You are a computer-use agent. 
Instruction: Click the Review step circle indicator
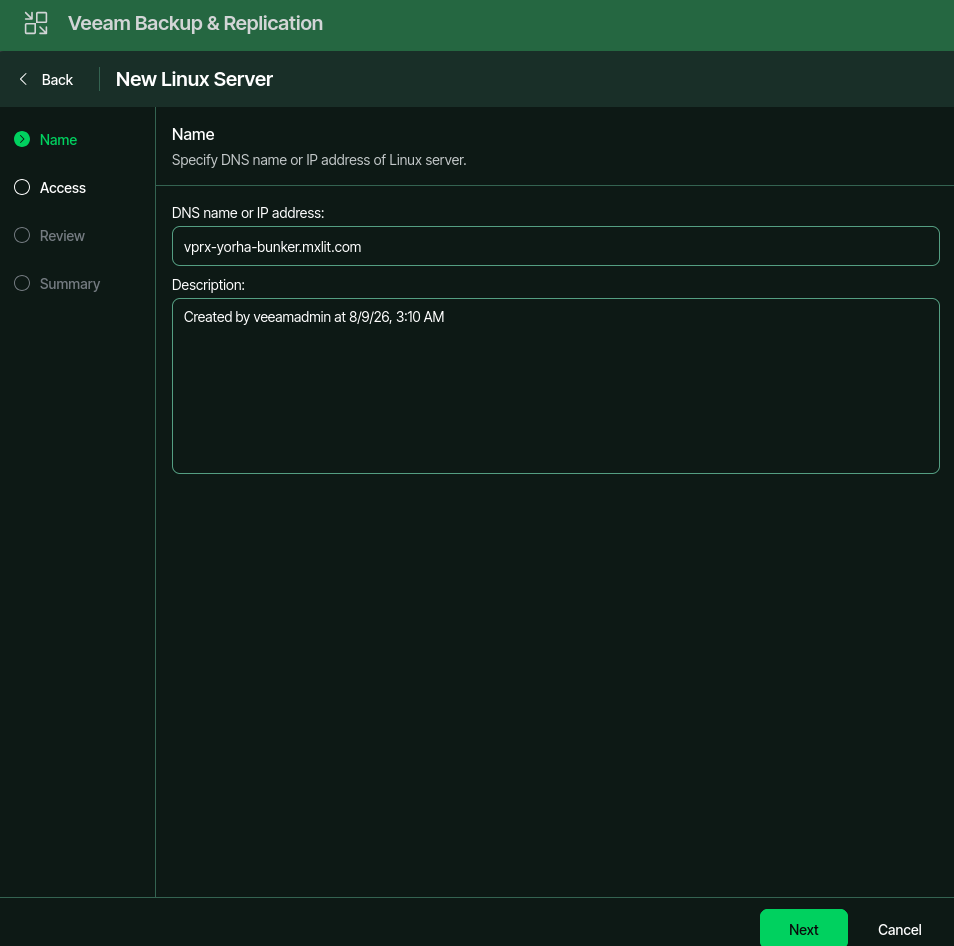point(22,235)
